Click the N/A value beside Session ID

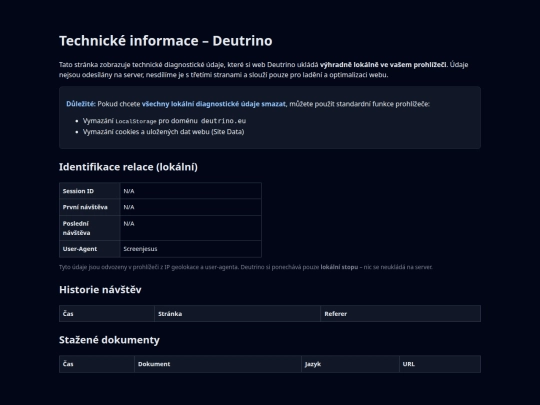tap(129, 191)
